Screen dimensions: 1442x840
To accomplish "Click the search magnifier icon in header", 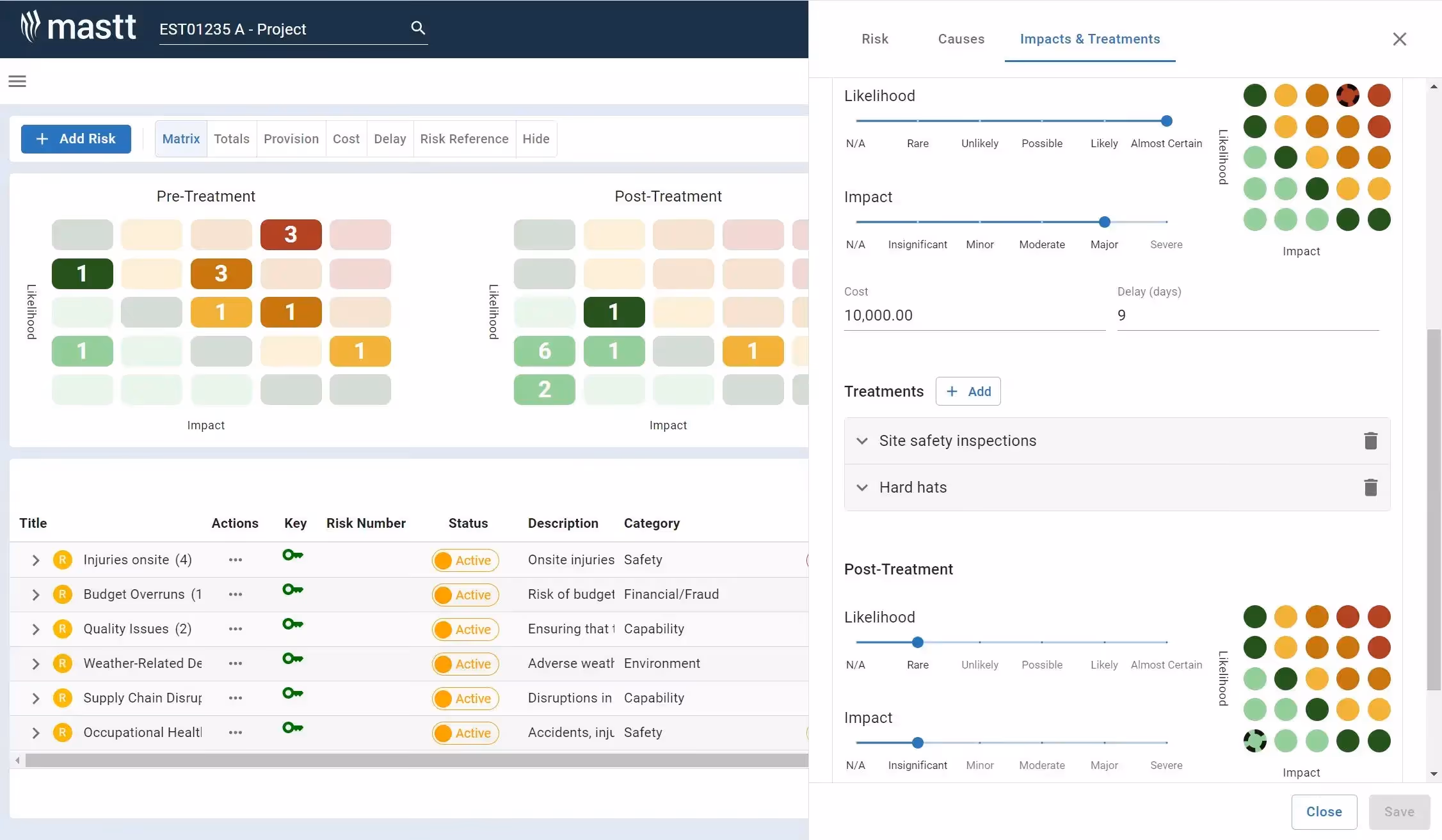I will click(x=417, y=28).
